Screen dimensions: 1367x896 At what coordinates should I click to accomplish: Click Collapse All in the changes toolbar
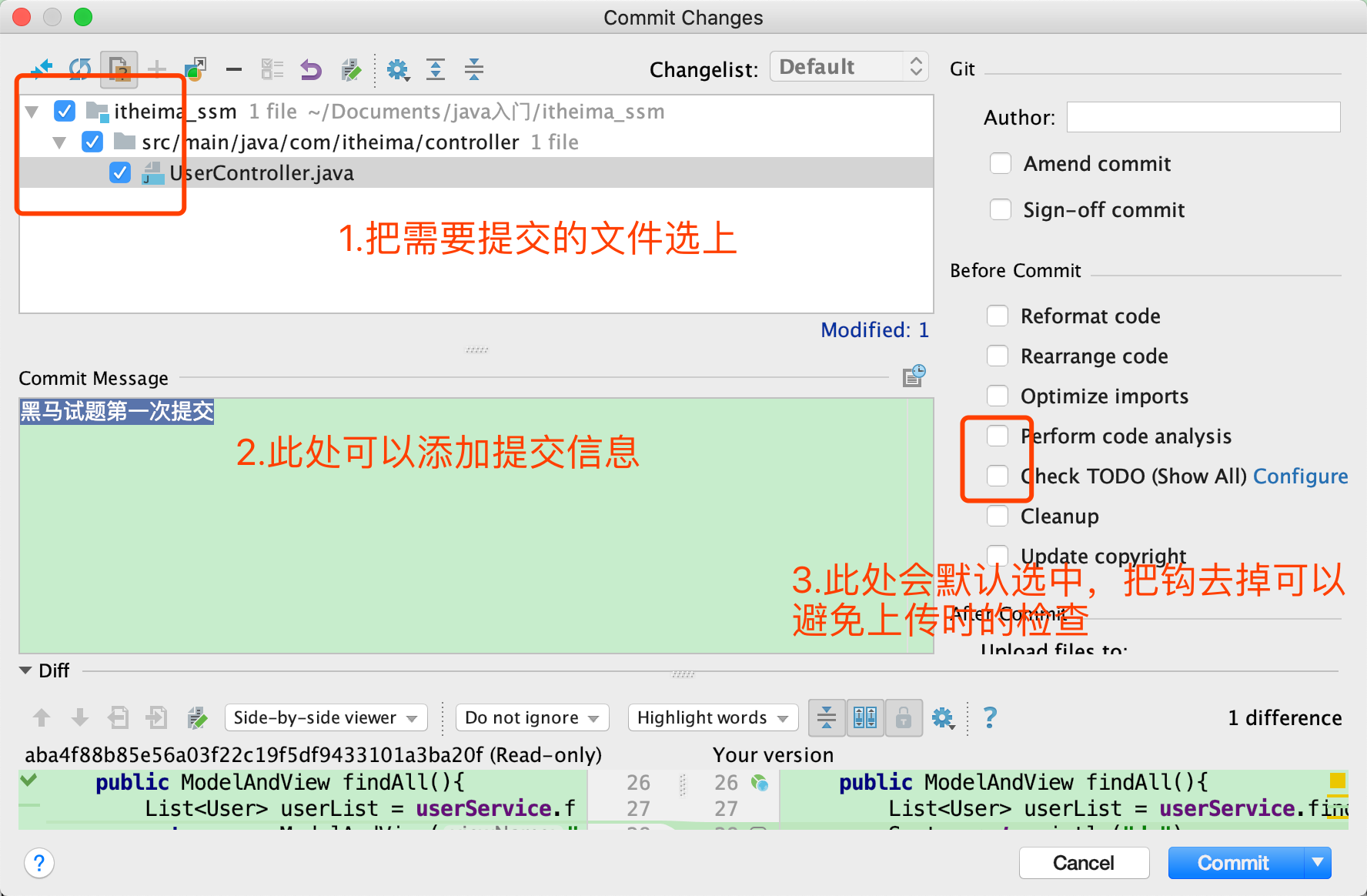[474, 69]
